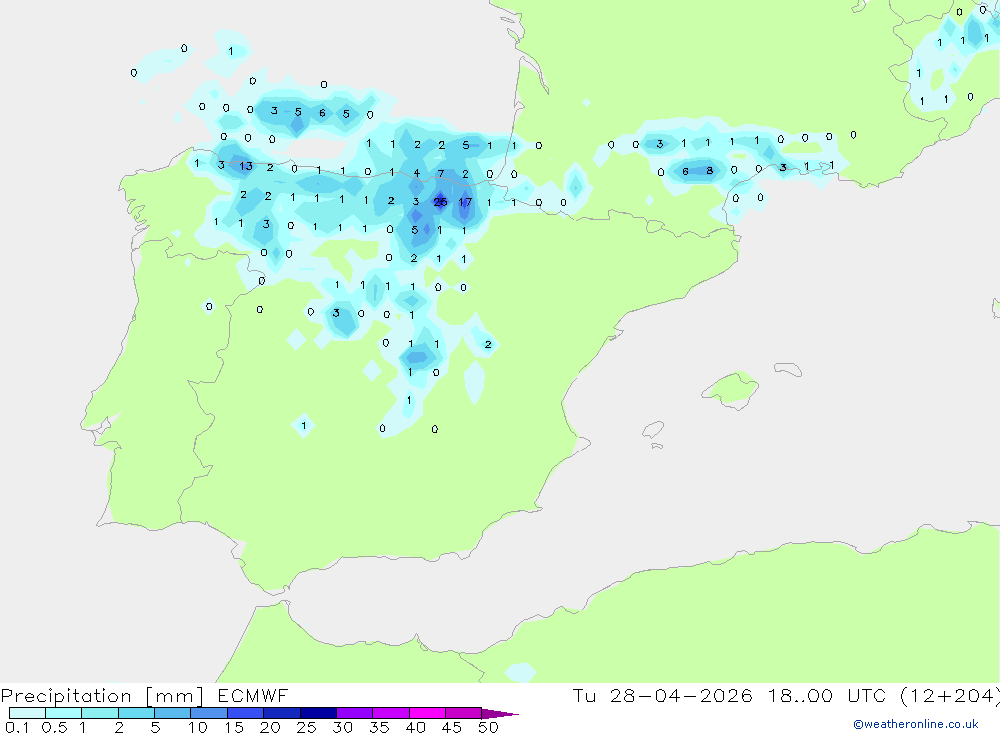Click the 25–30 mm dark blue swatch
Screen dimensions: 1000x733
coord(318,713)
